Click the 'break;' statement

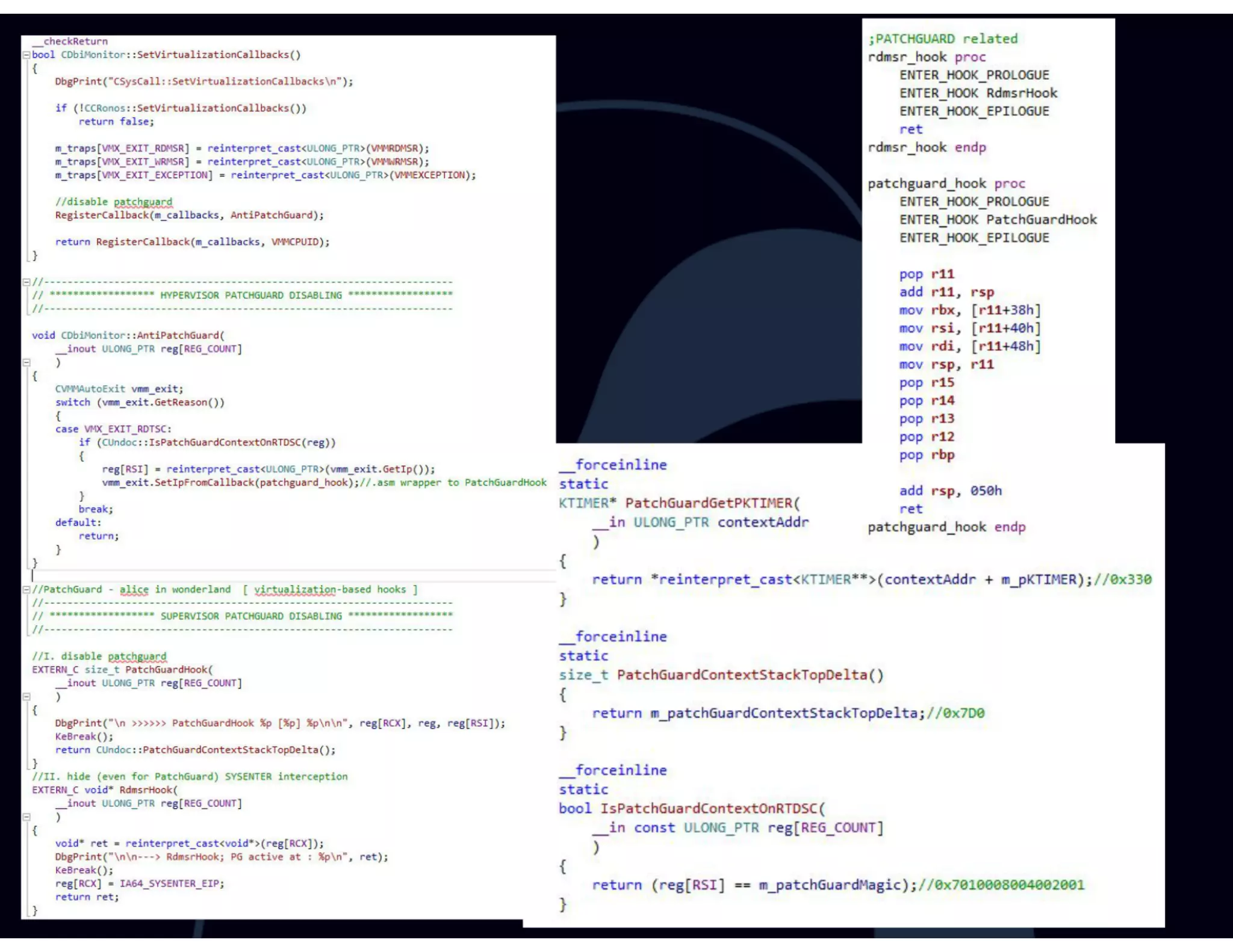[96, 509]
